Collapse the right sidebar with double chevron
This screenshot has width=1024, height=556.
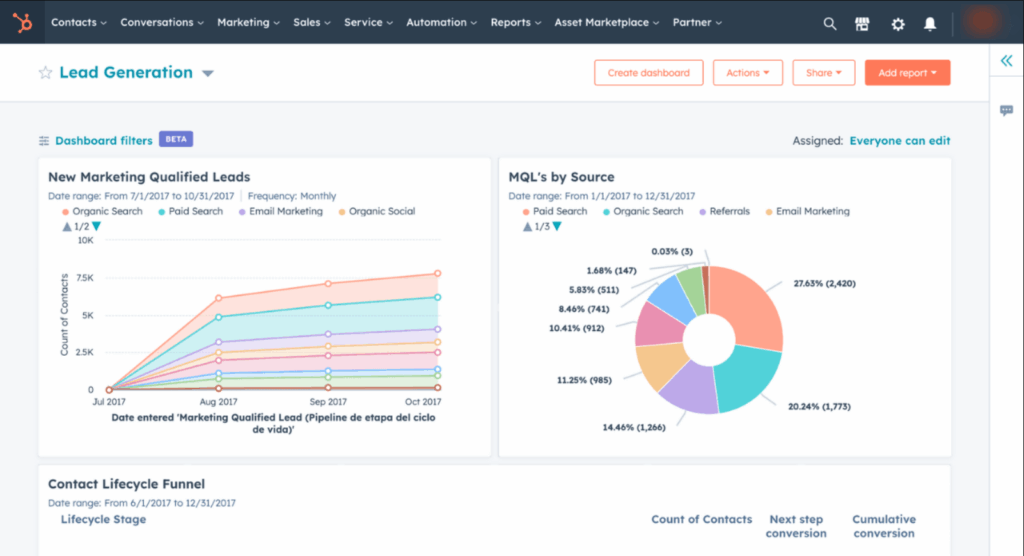click(x=1006, y=61)
